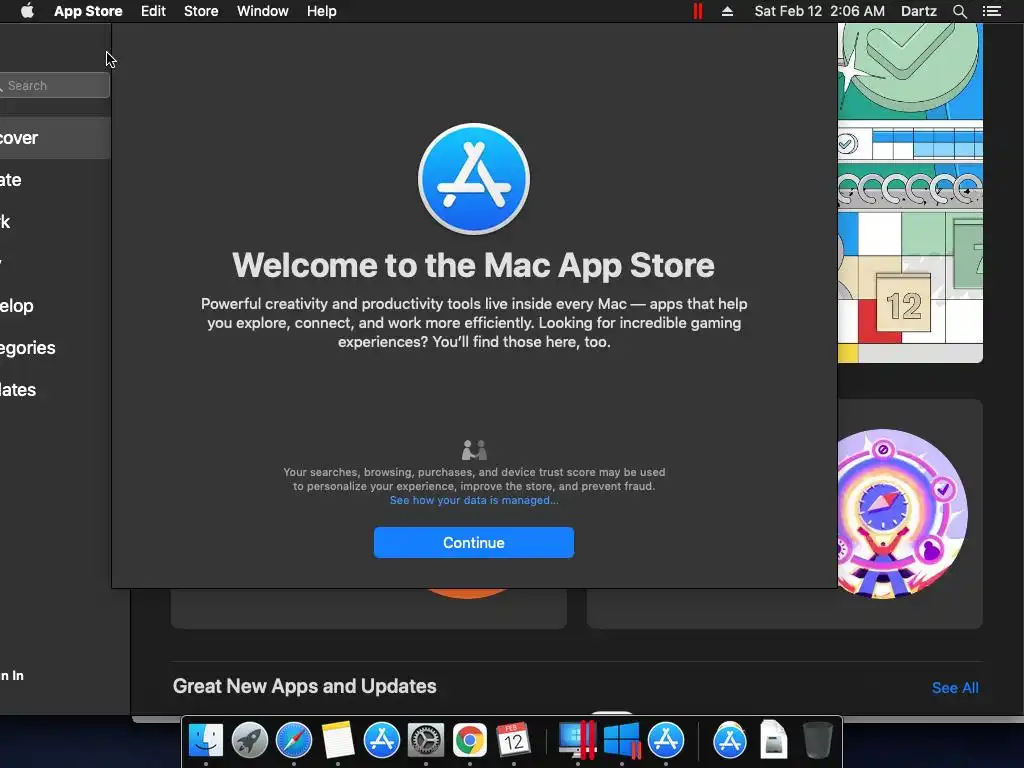Click the privacy handshake icon above the data notice
This screenshot has height=768, width=1024.
click(474, 450)
